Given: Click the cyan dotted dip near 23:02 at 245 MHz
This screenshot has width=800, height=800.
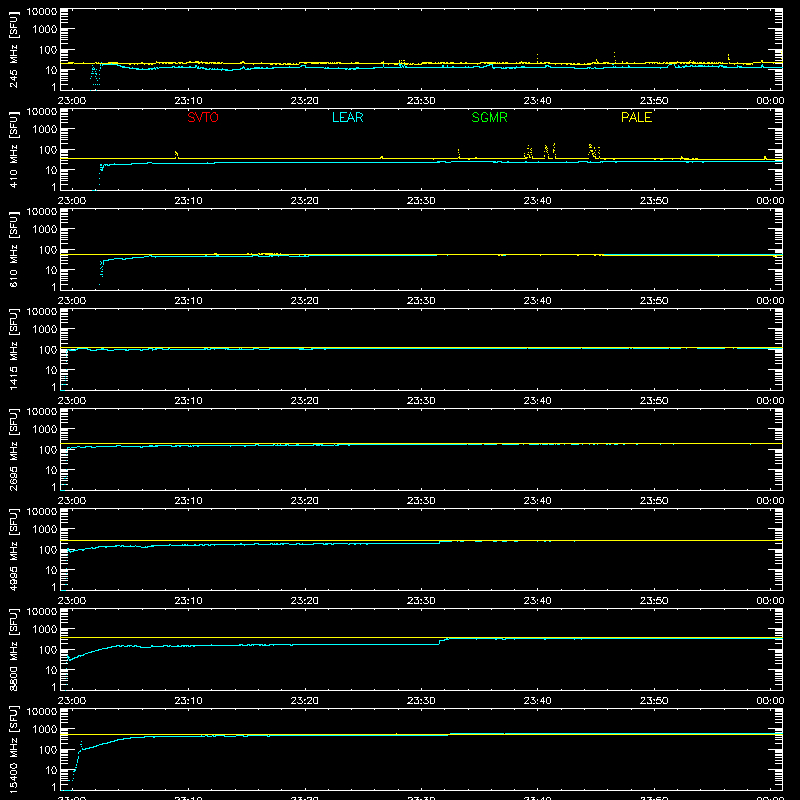Looking at the screenshot, I should (95, 74).
